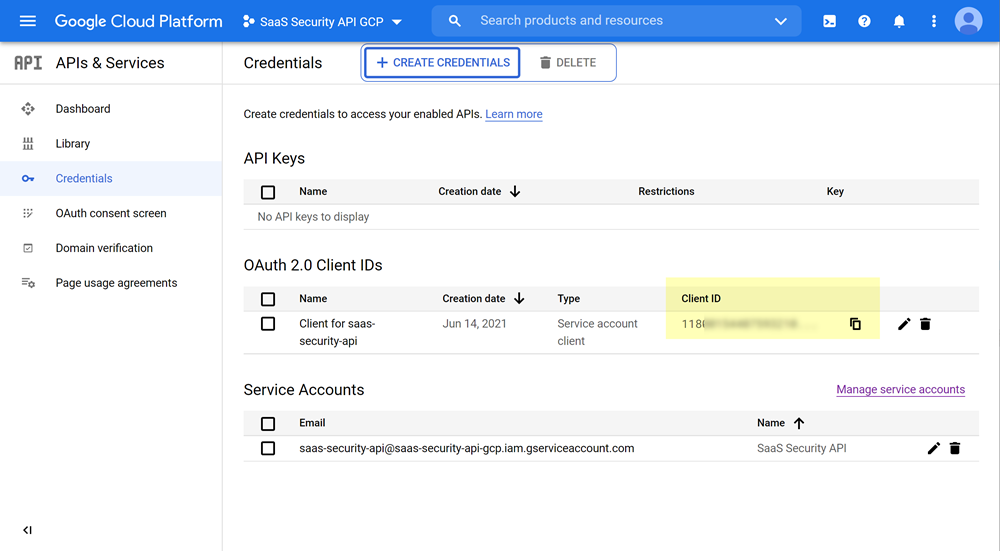Open the Library page in sidebar
Viewport: 1000px width, 551px height.
(x=72, y=144)
